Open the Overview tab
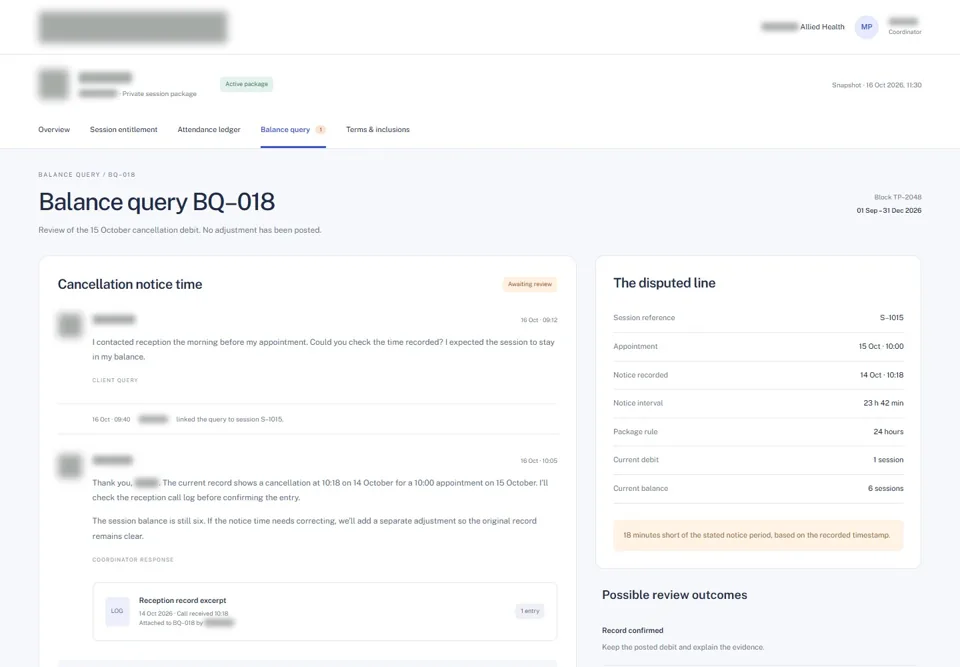Screen dimensions: 960x667 pos(54,129)
